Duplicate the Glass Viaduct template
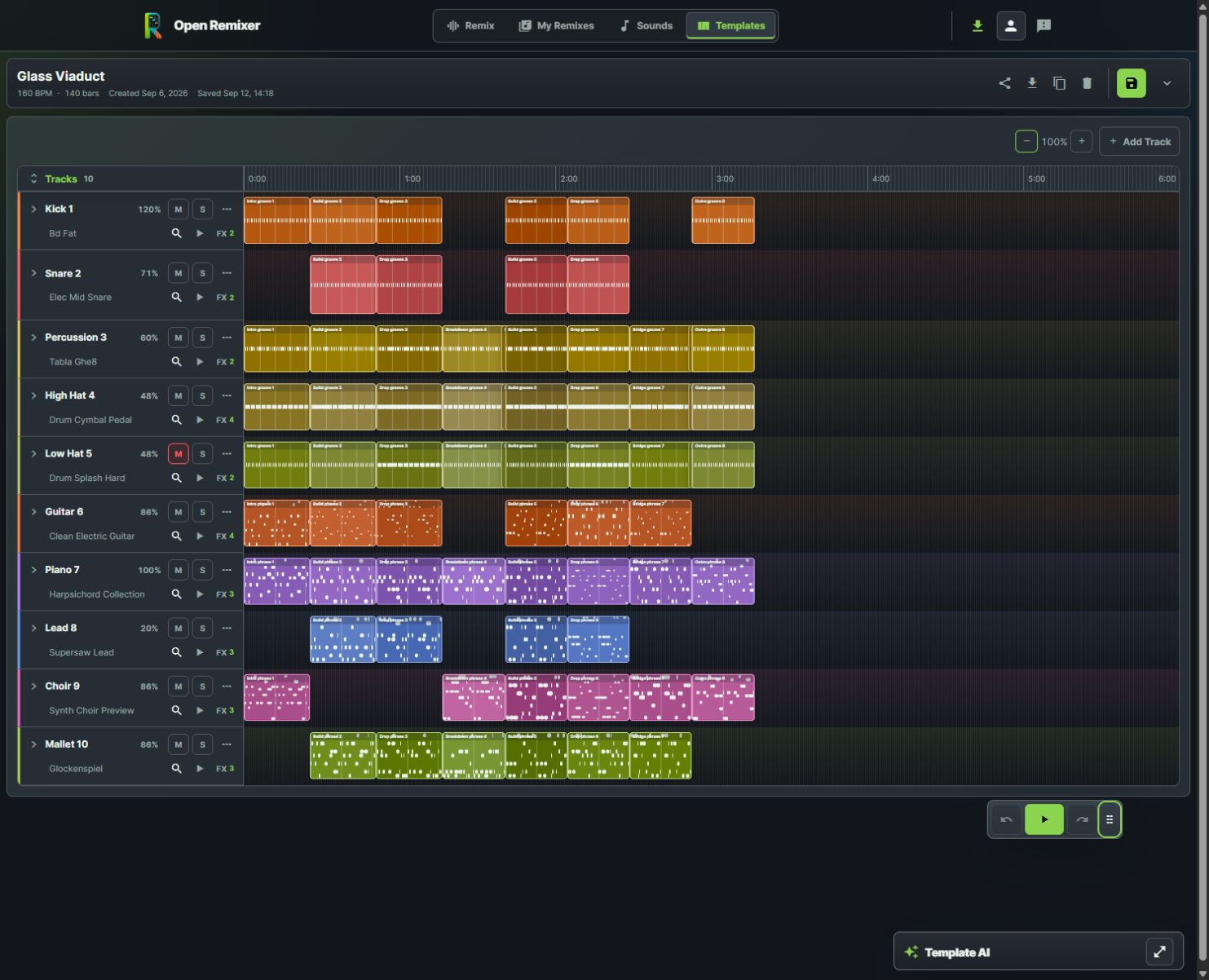The image size is (1209, 980). [1059, 83]
